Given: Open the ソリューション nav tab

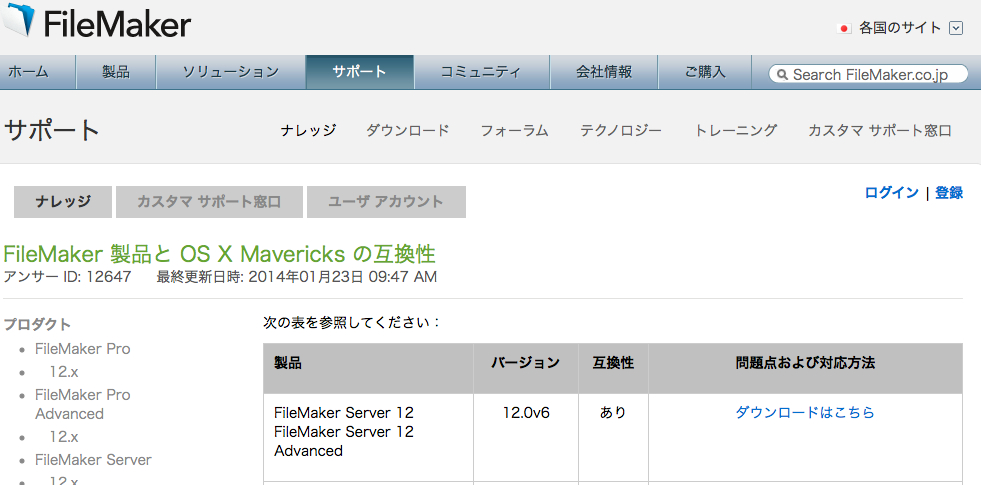Looking at the screenshot, I should [230, 72].
